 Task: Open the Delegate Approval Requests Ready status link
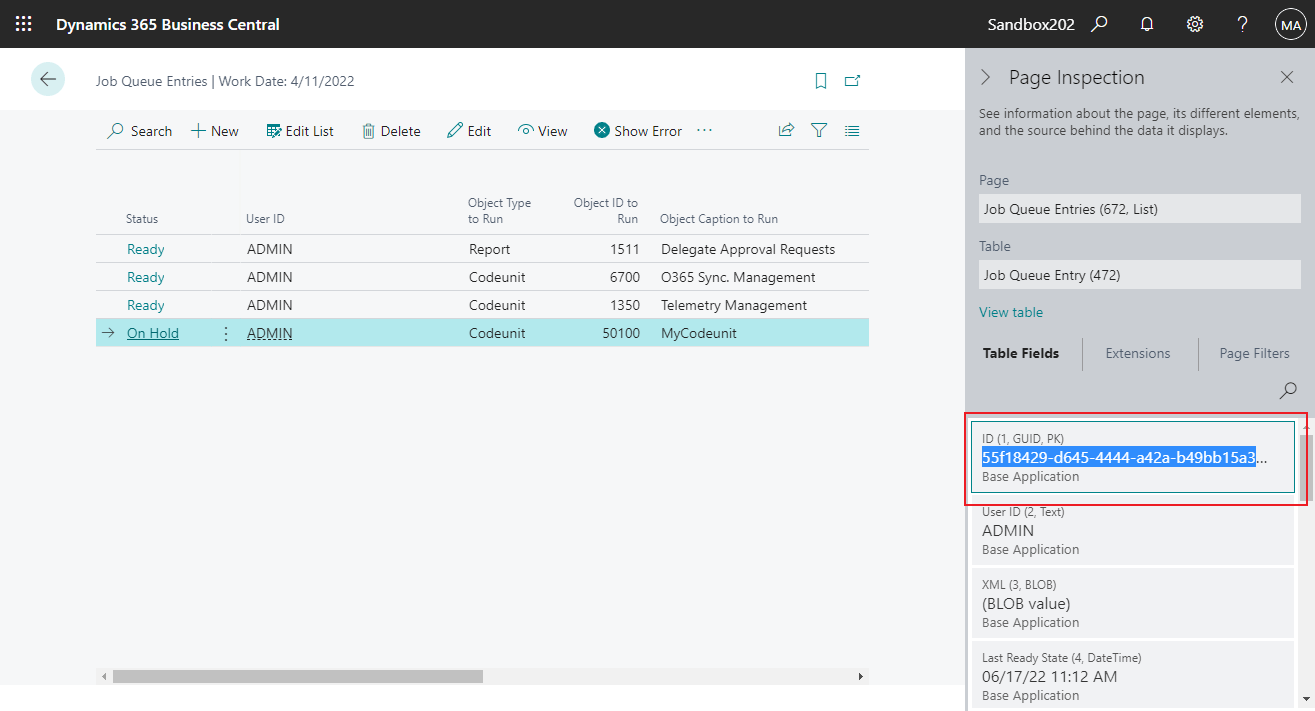point(145,248)
